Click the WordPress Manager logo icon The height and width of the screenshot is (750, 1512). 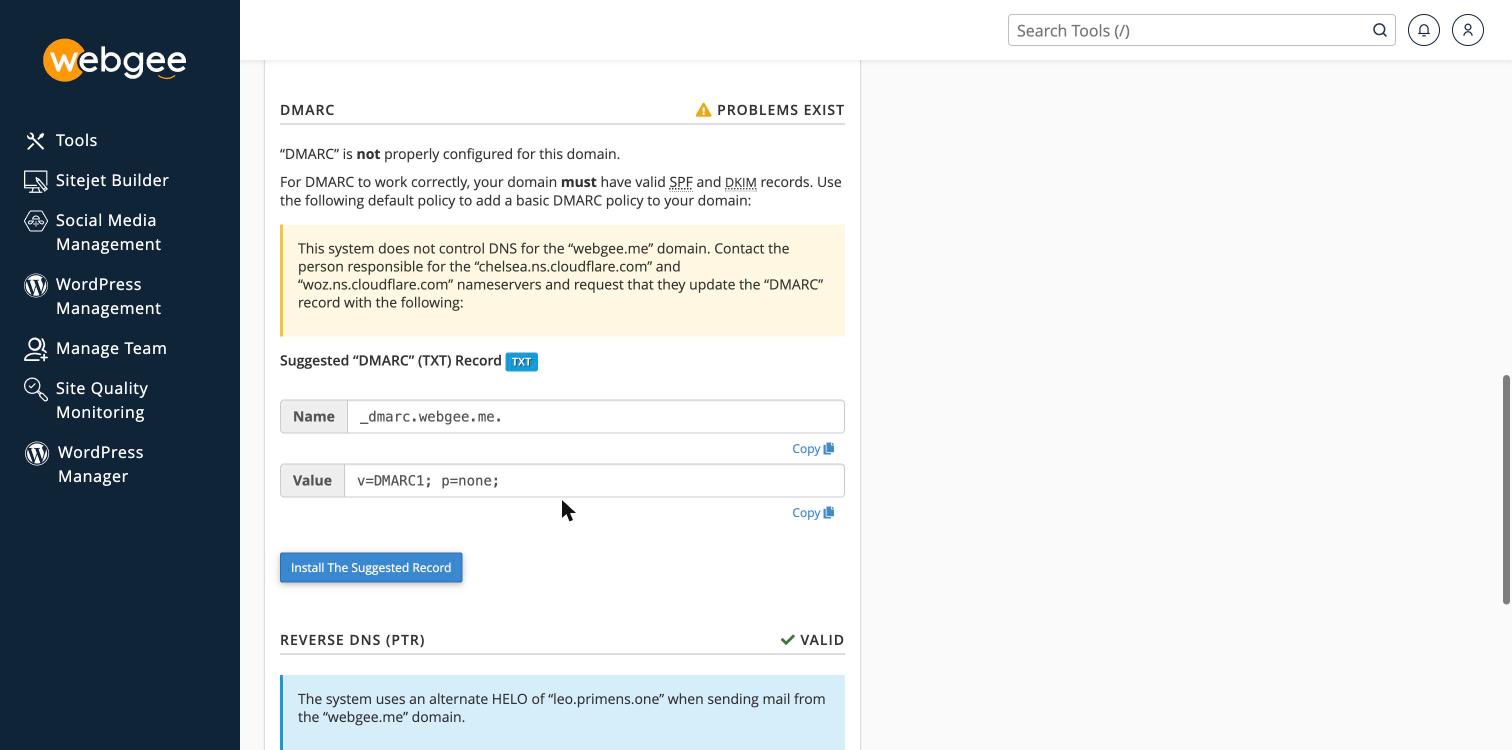click(x=37, y=453)
